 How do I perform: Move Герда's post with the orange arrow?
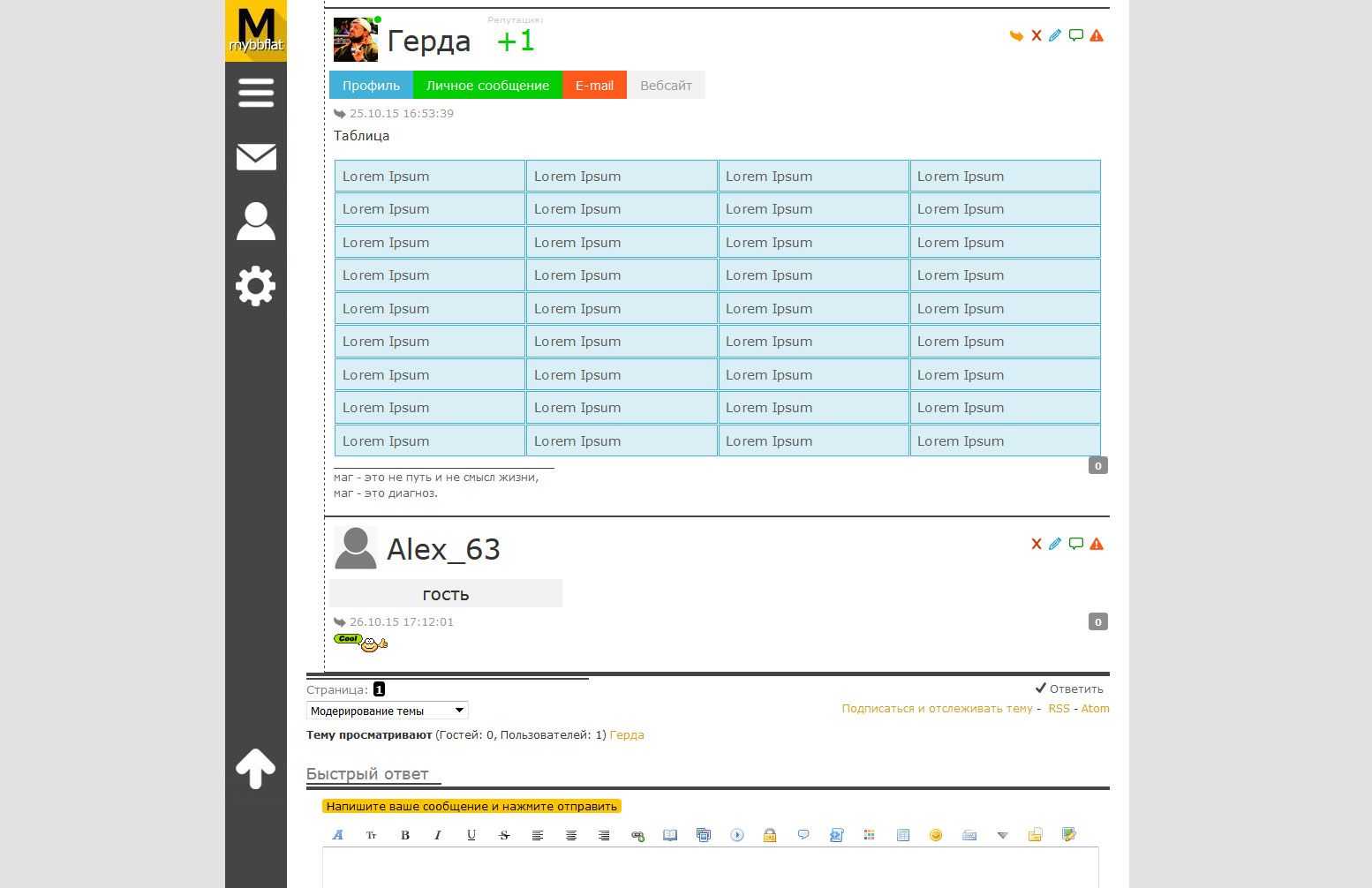(x=1016, y=35)
